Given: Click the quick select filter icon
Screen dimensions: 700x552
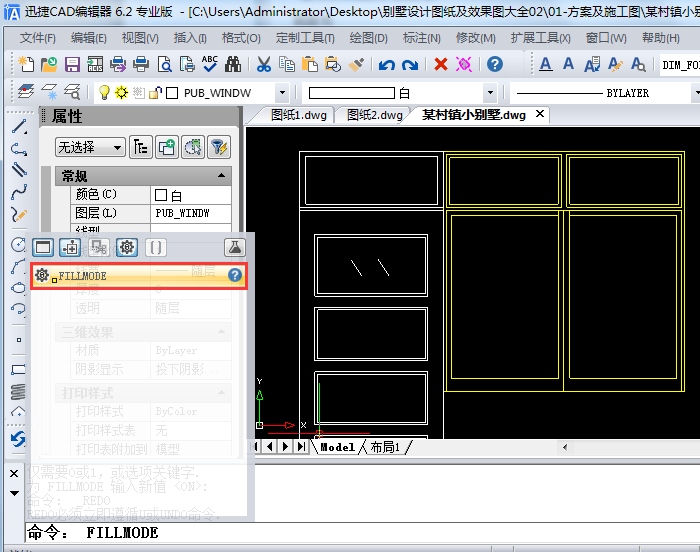Looking at the screenshot, I should [x=219, y=147].
